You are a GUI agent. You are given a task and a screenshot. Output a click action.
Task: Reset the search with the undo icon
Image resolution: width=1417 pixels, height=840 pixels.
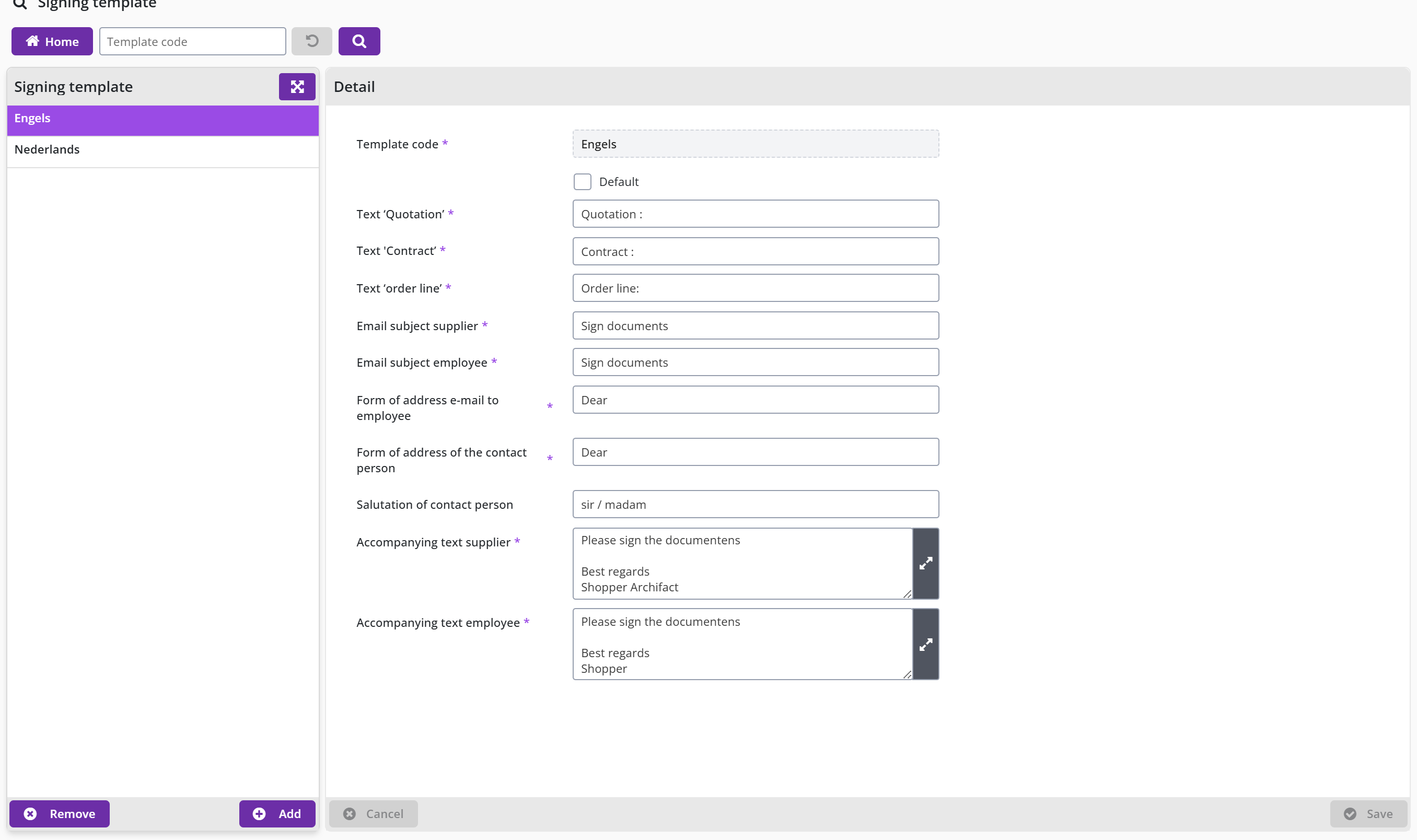click(x=312, y=41)
